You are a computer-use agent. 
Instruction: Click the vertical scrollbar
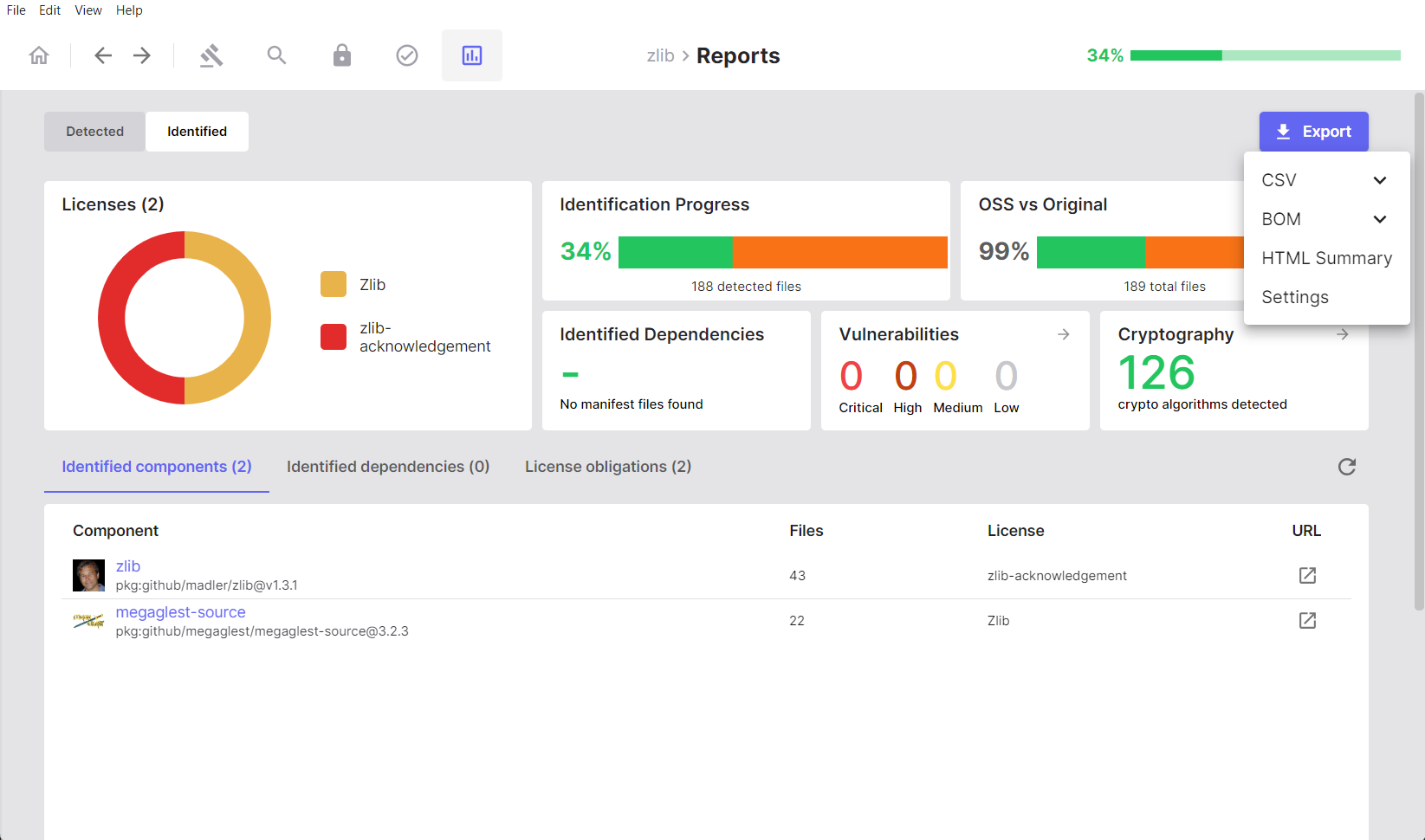[x=1419, y=351]
